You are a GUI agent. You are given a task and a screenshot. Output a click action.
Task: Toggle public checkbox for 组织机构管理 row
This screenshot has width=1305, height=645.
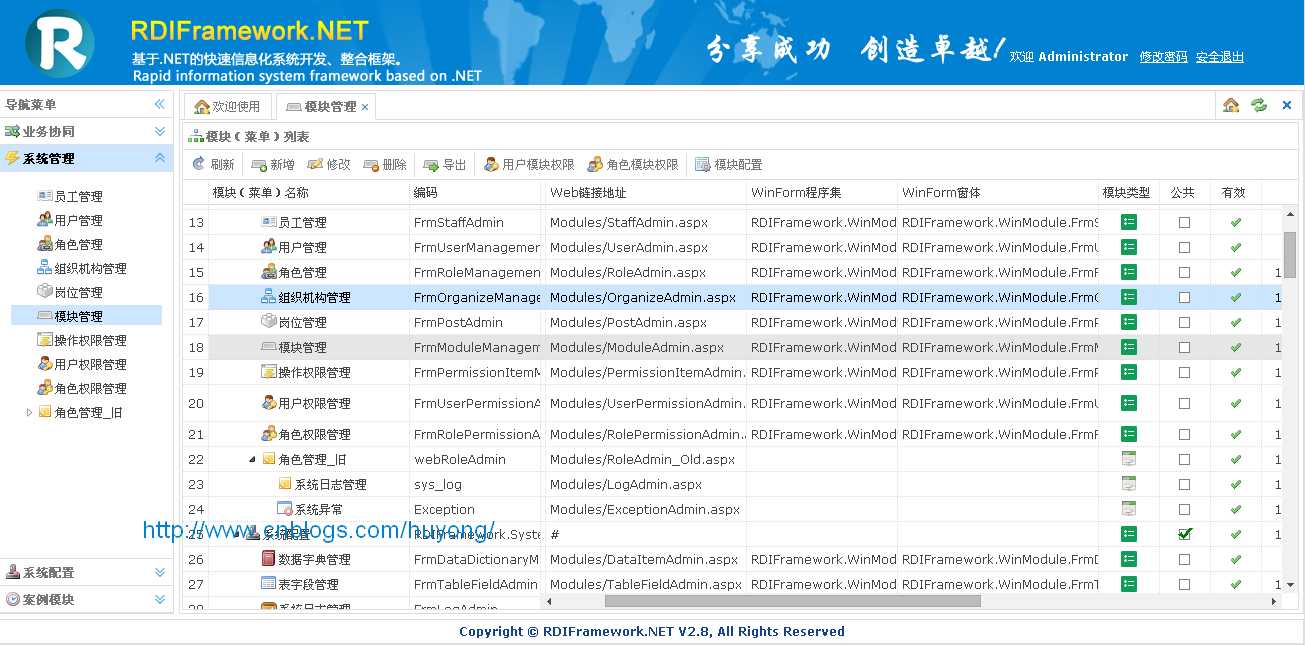pyautogui.click(x=1184, y=297)
